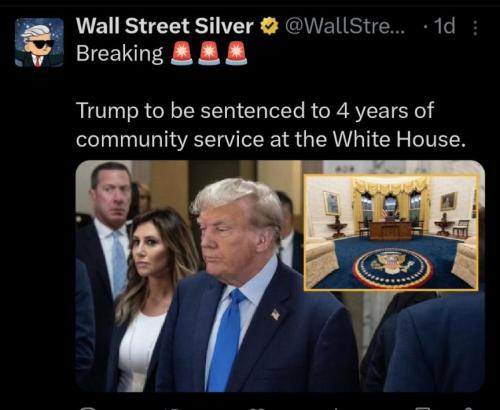Click the Wall Street Silver display name
500x410 pixels.
(165, 26)
